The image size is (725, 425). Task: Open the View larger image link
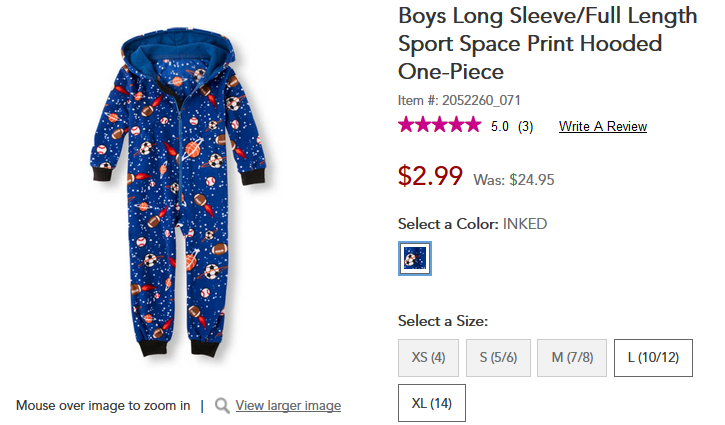pyautogui.click(x=288, y=406)
